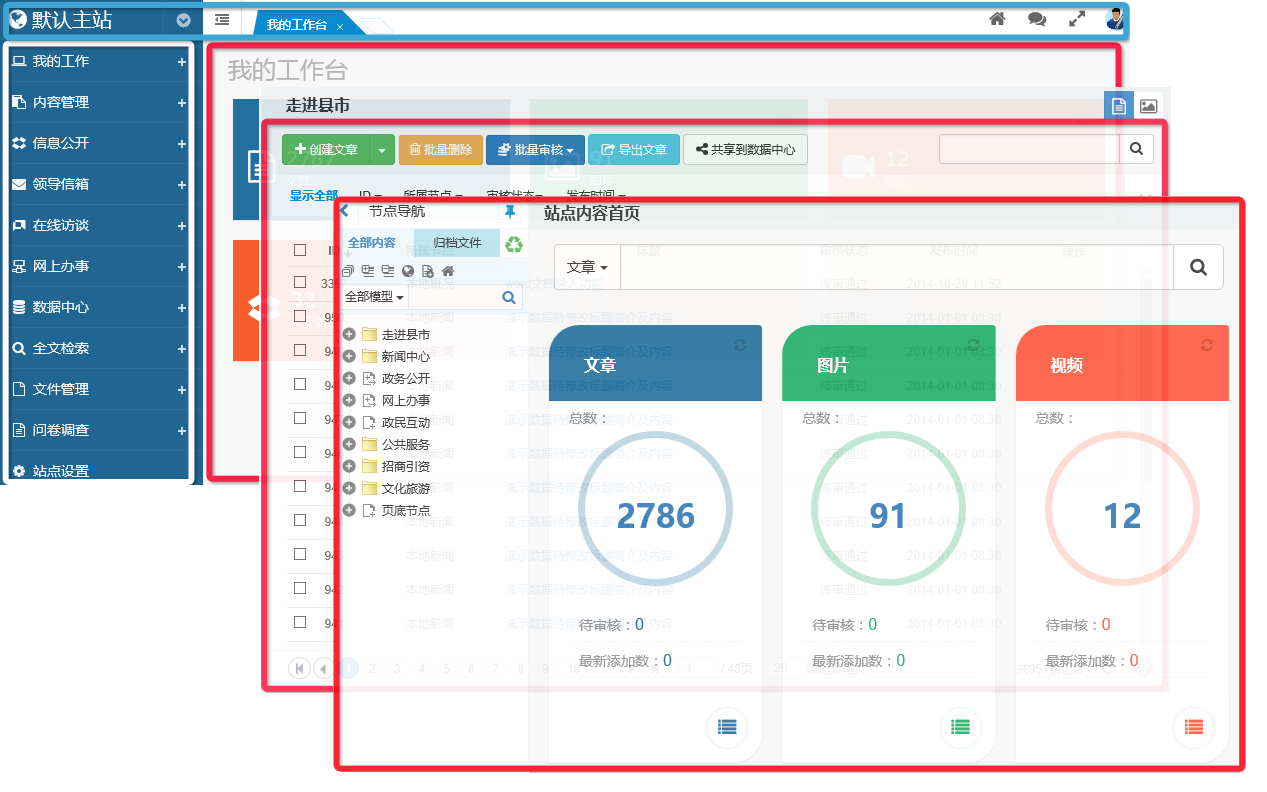Click the fullscreen expand icon
1267x792 pixels.
[1077, 19]
